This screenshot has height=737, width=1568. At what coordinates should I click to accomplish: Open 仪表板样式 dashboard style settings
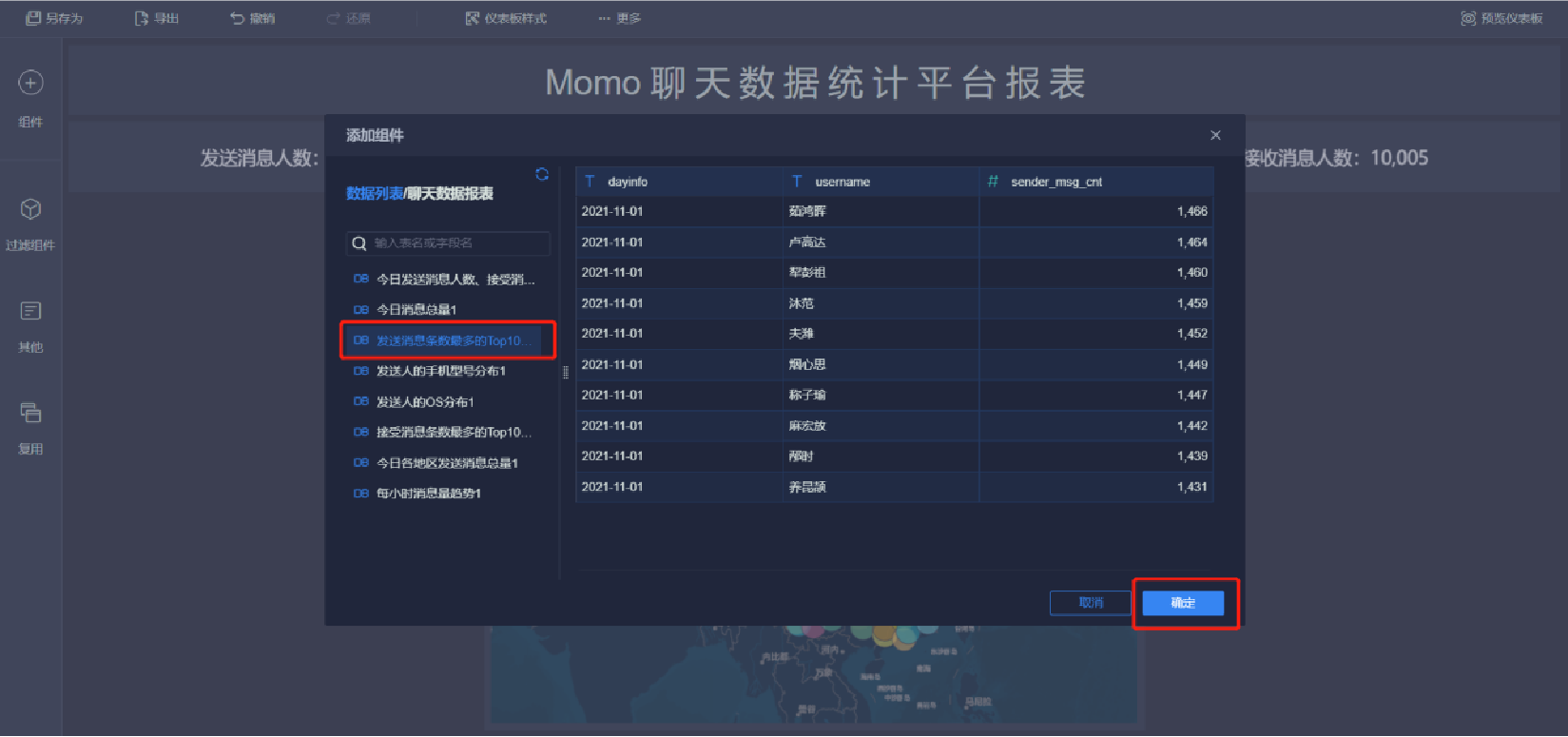506,18
